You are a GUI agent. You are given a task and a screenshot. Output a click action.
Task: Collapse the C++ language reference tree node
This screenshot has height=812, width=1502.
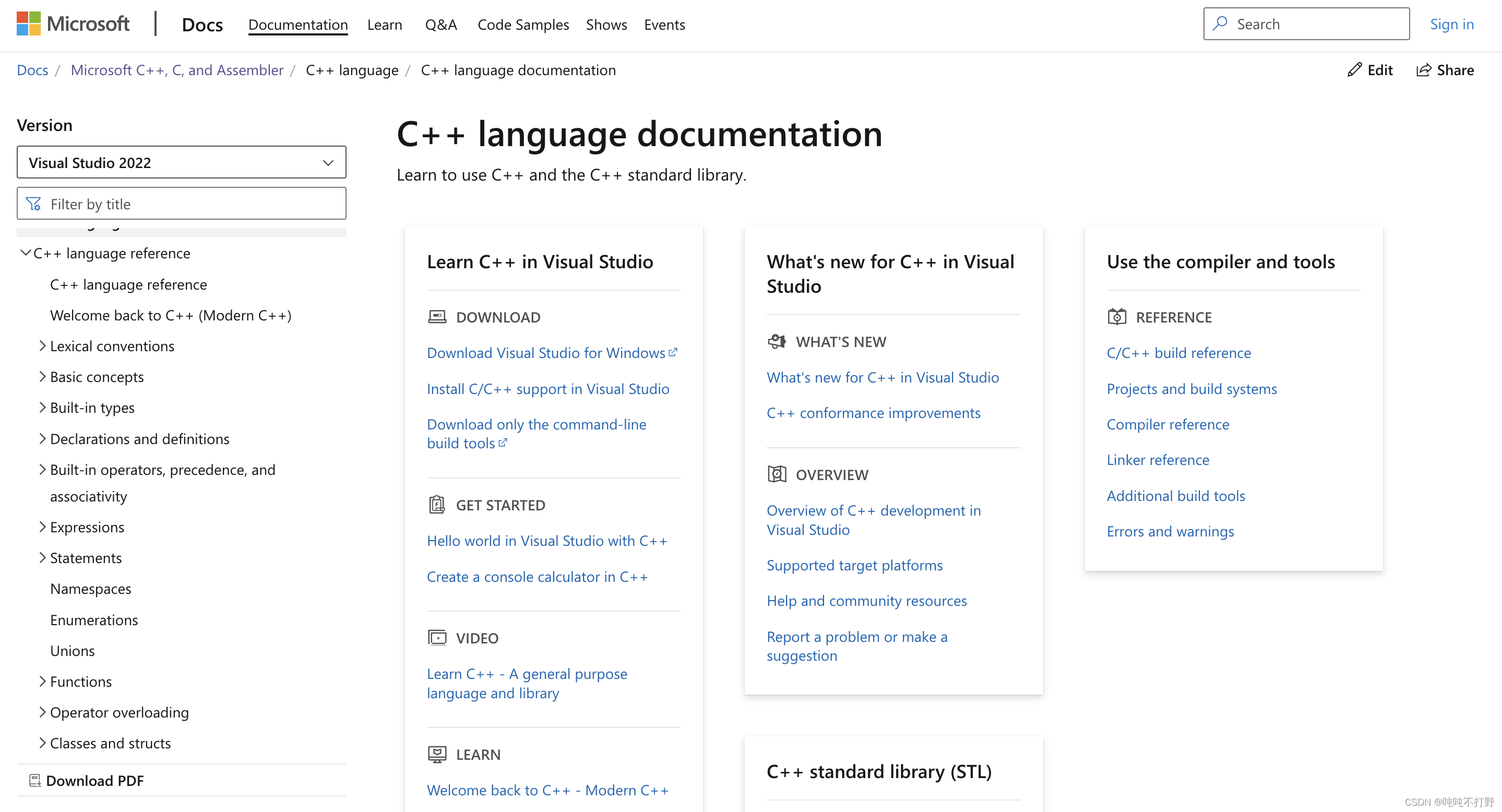(x=26, y=253)
